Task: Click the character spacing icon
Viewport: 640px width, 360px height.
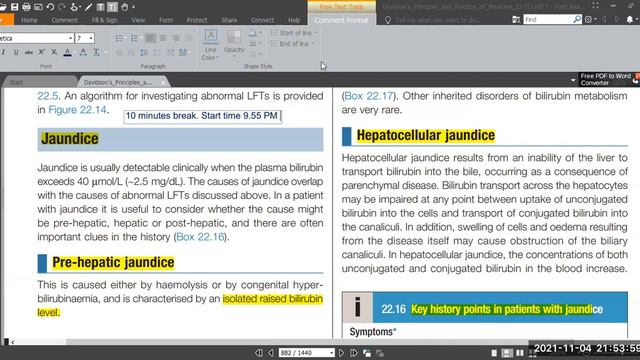Action: click(x=83, y=52)
